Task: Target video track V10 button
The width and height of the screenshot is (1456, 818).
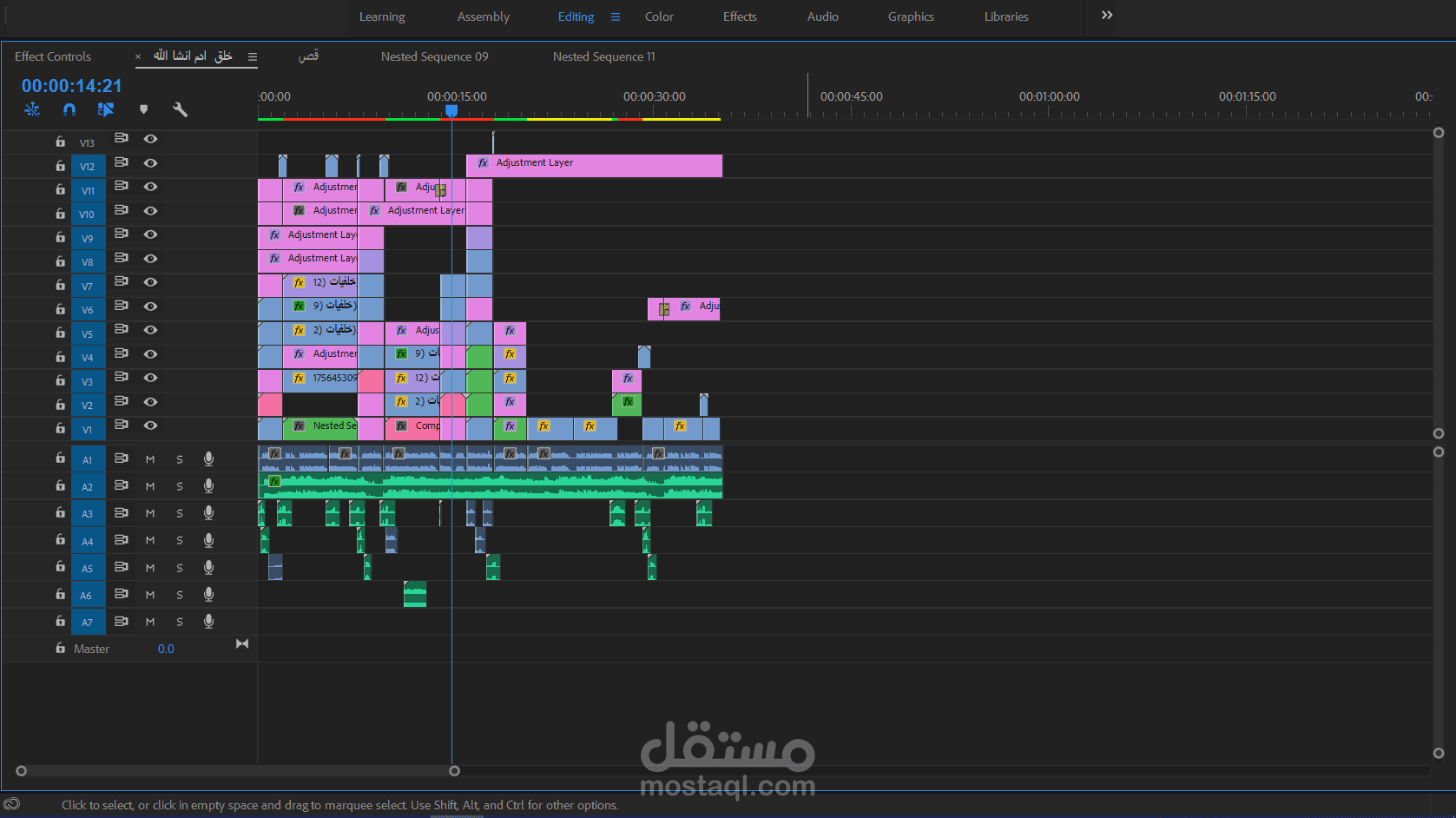Action: pyautogui.click(x=88, y=214)
